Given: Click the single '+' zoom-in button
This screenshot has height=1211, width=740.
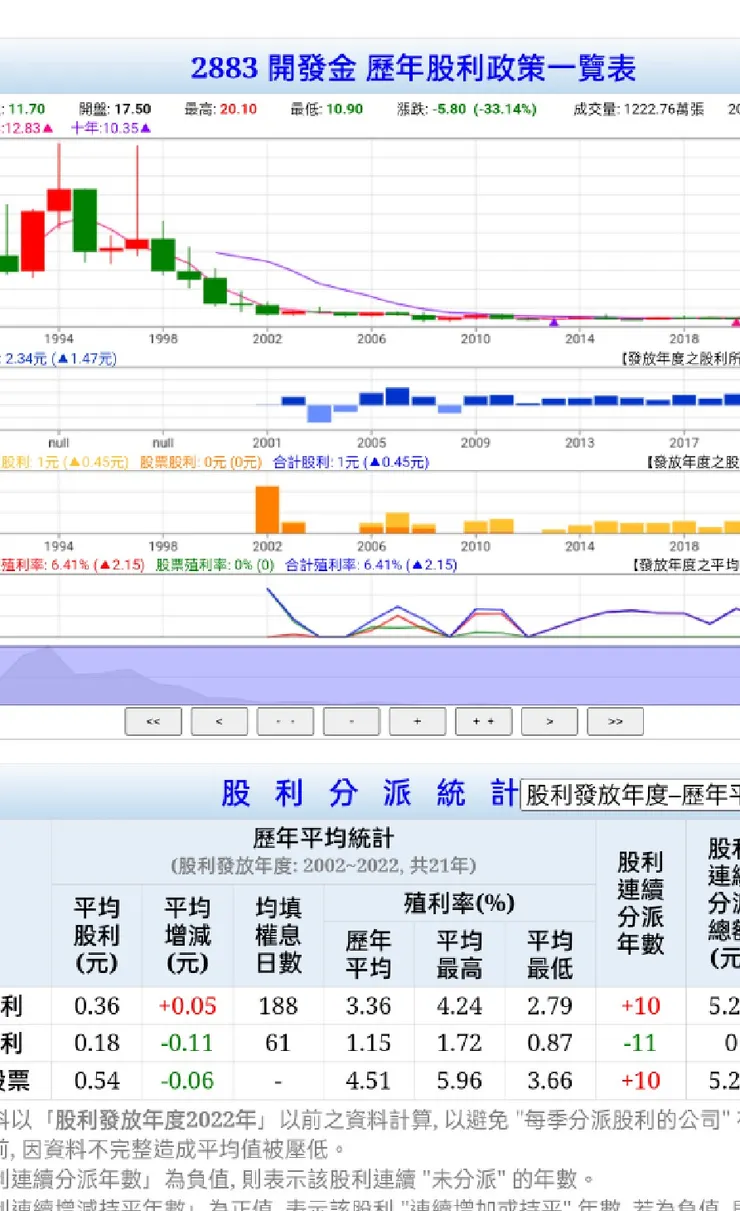Looking at the screenshot, I should tap(417, 721).
